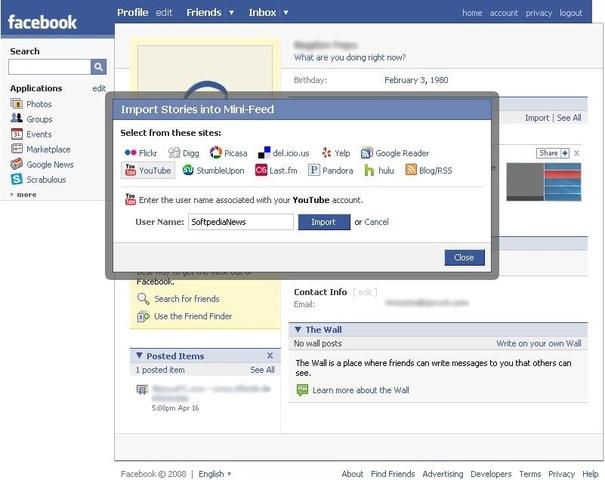Open the Inbox dropdown arrow
The image size is (605, 480).
tap(286, 12)
